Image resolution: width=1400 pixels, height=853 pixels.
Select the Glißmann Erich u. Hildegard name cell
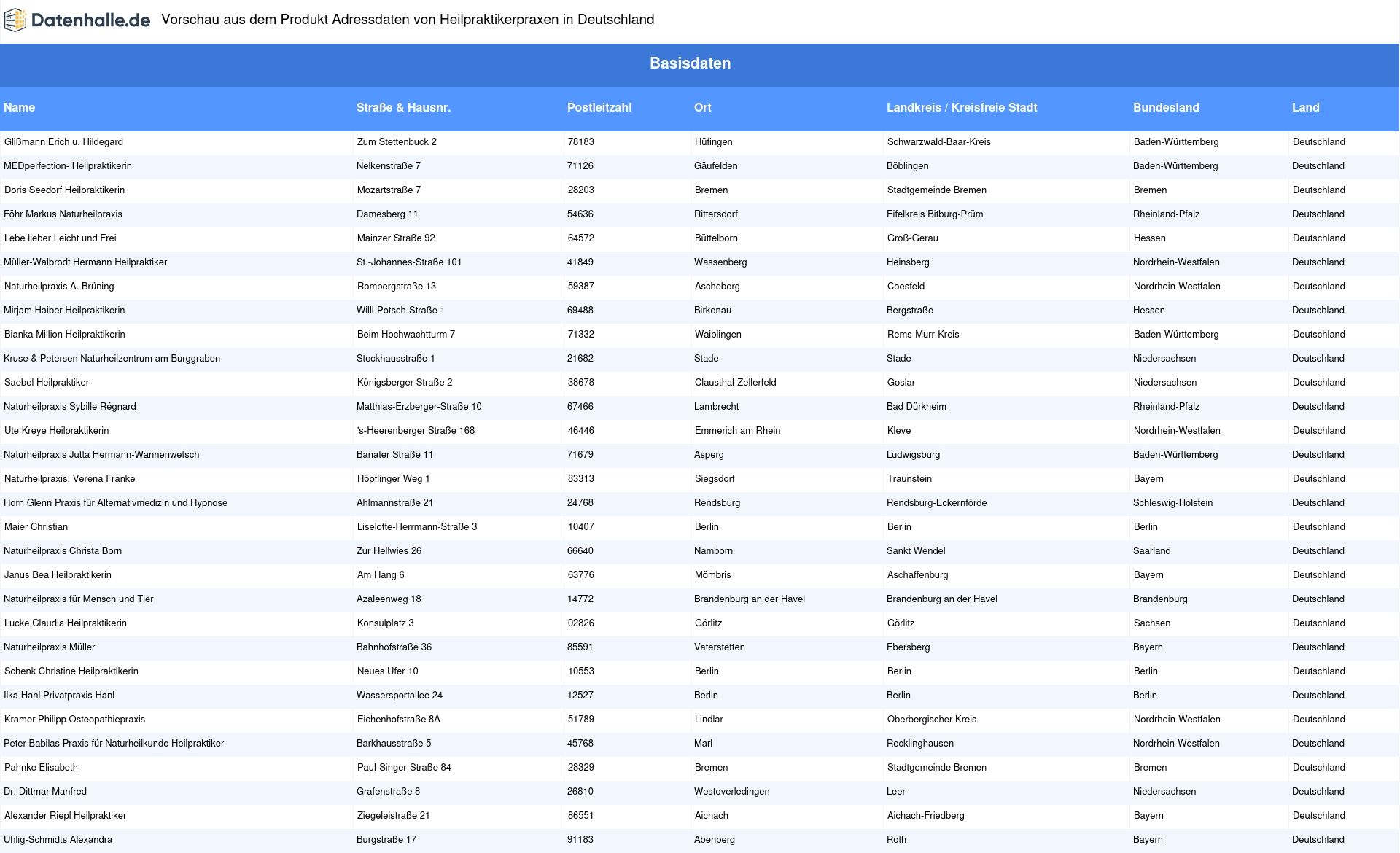63,142
